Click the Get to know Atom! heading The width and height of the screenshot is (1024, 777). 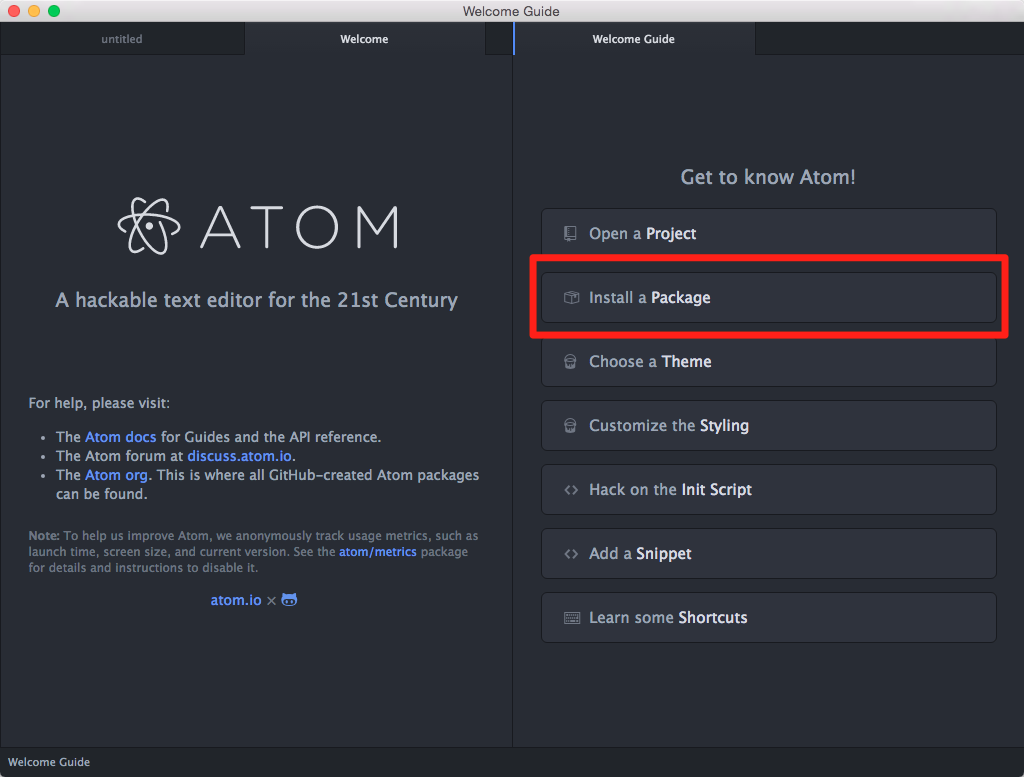coord(768,177)
